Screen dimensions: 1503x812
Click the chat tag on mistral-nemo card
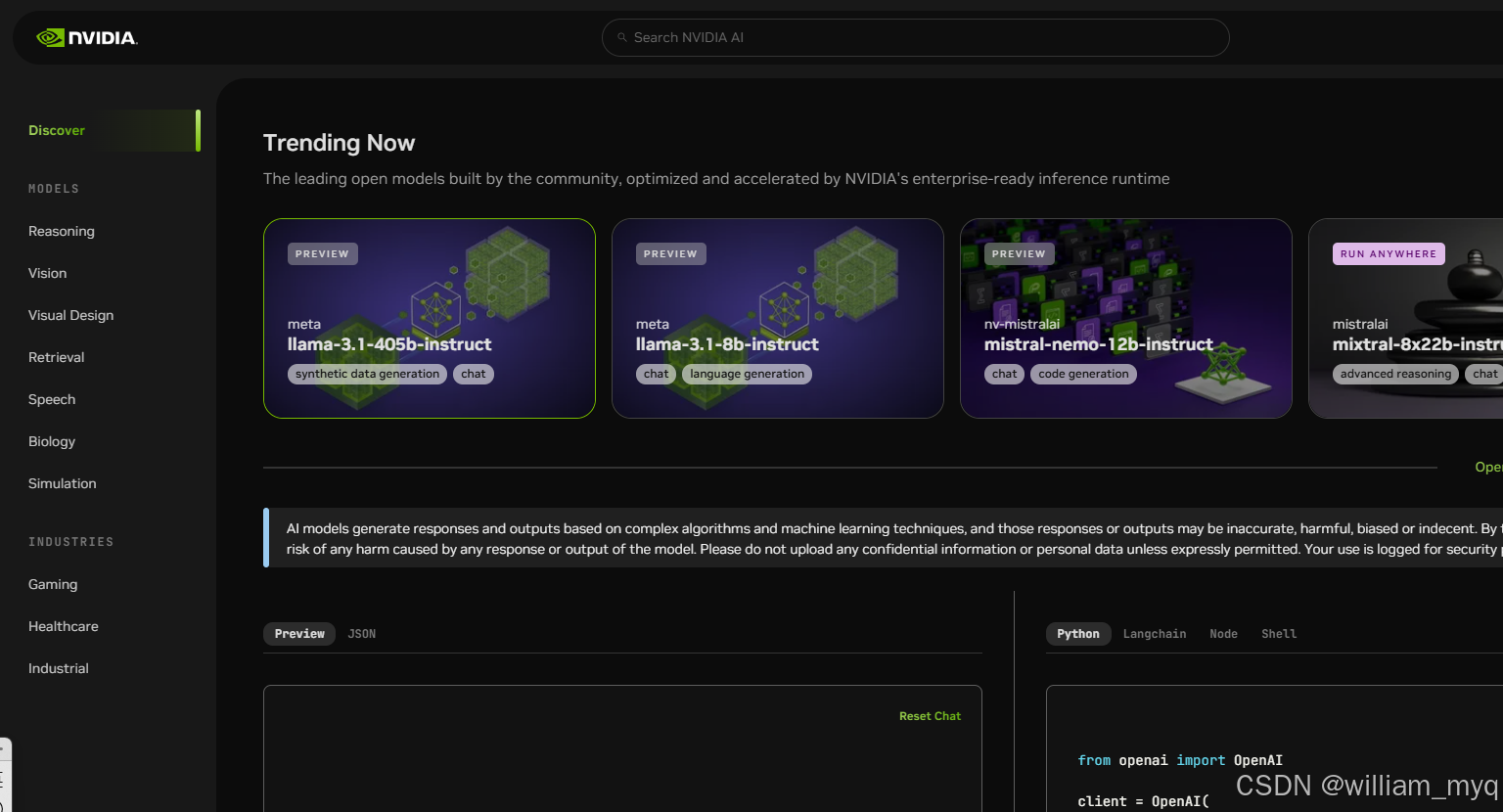click(1005, 374)
